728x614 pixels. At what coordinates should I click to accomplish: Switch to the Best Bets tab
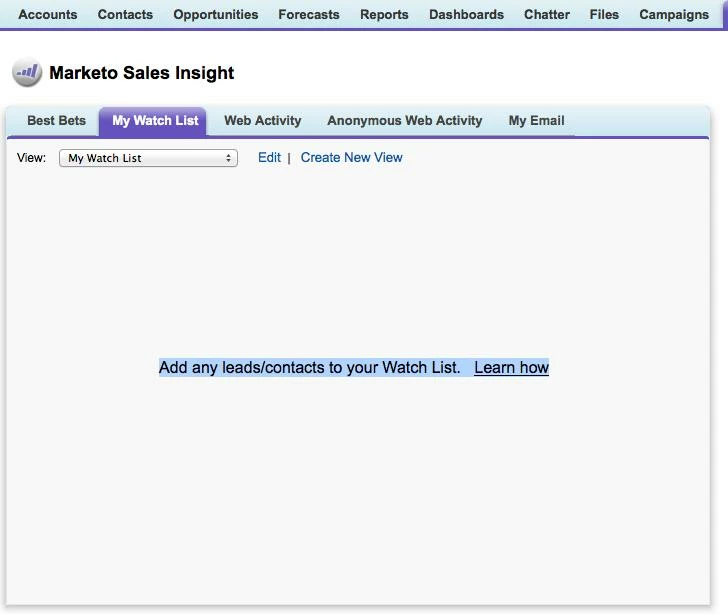coord(57,121)
